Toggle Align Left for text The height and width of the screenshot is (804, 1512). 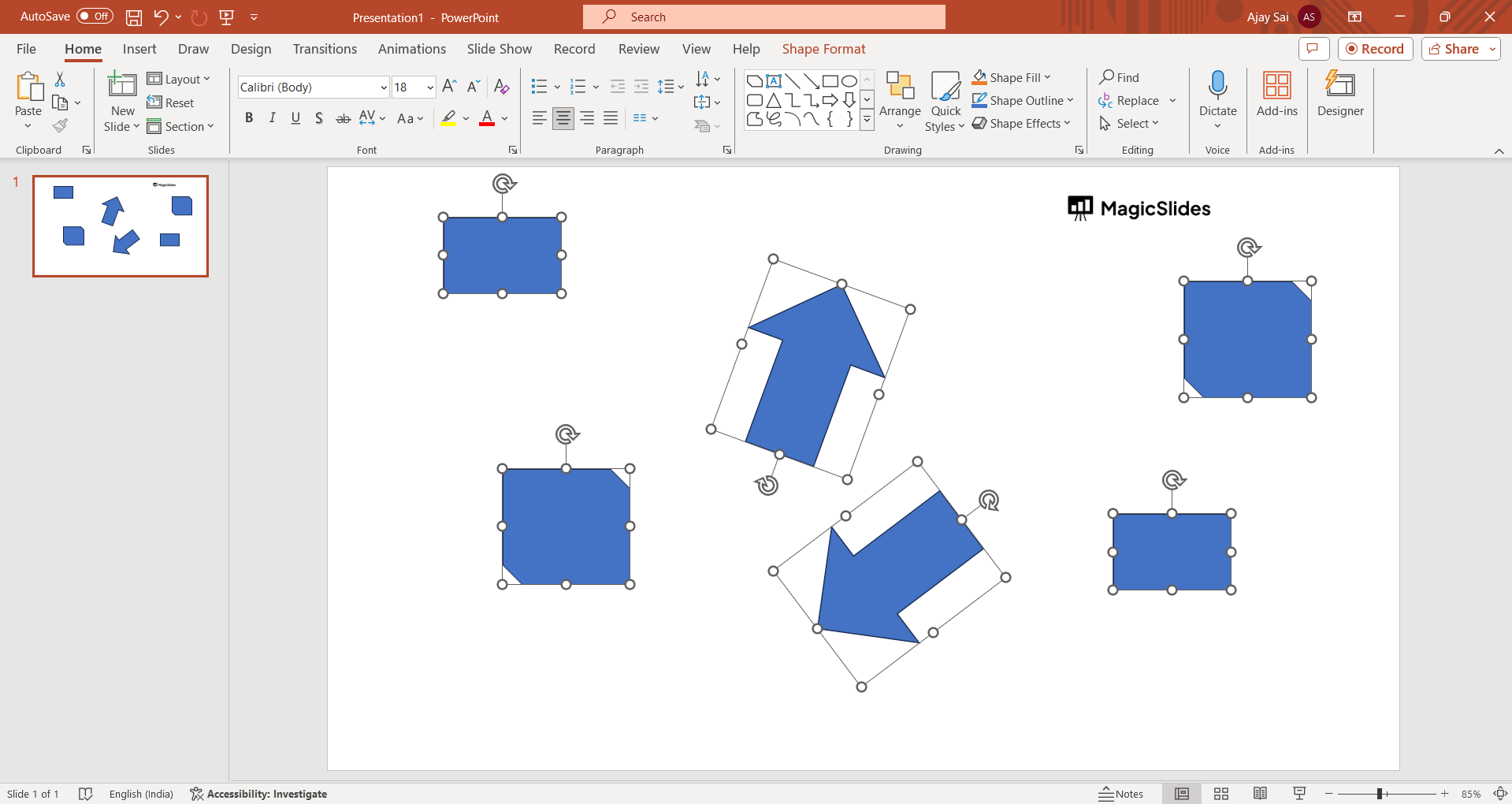pyautogui.click(x=540, y=118)
